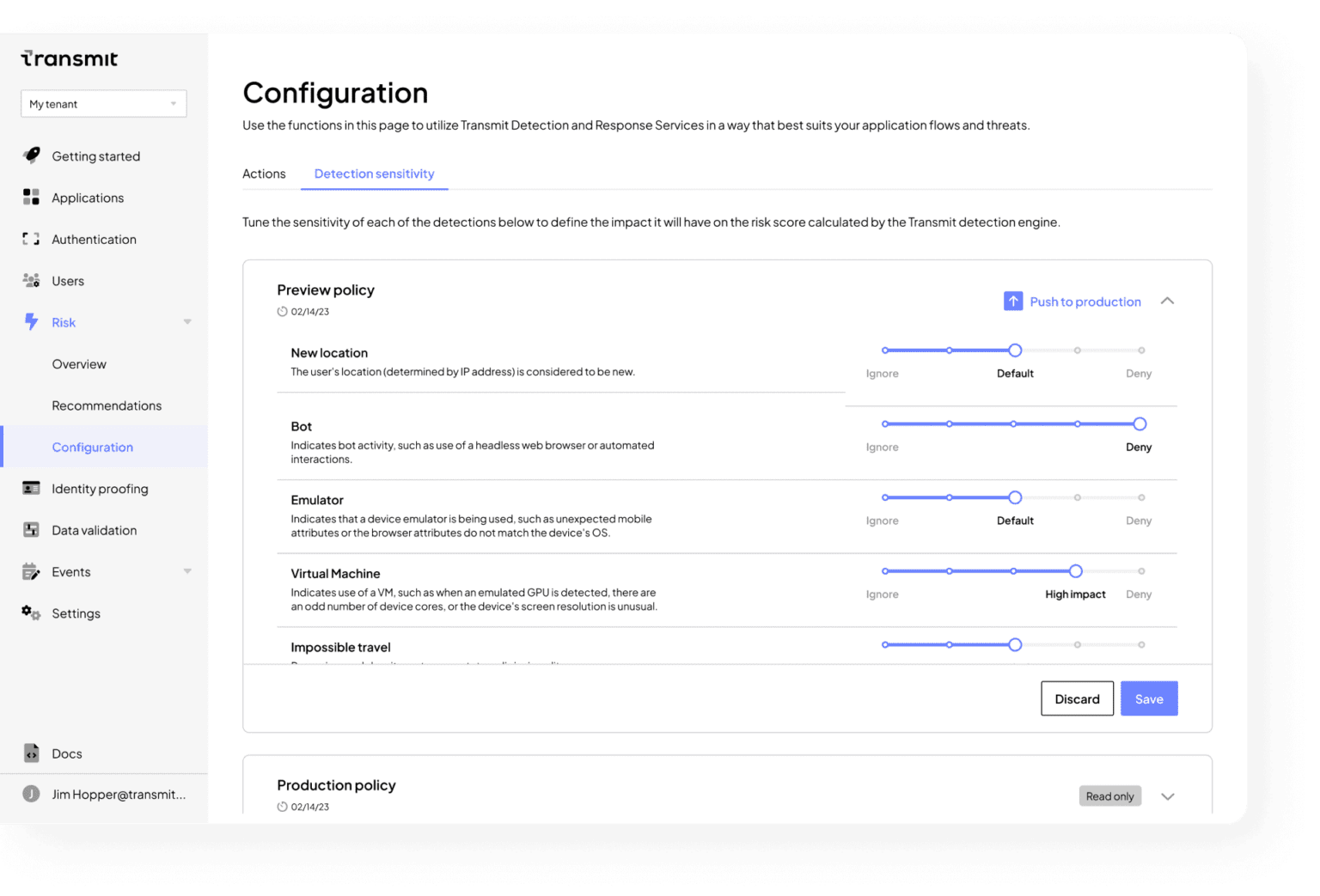Save the preview policy changes

coord(1149,698)
